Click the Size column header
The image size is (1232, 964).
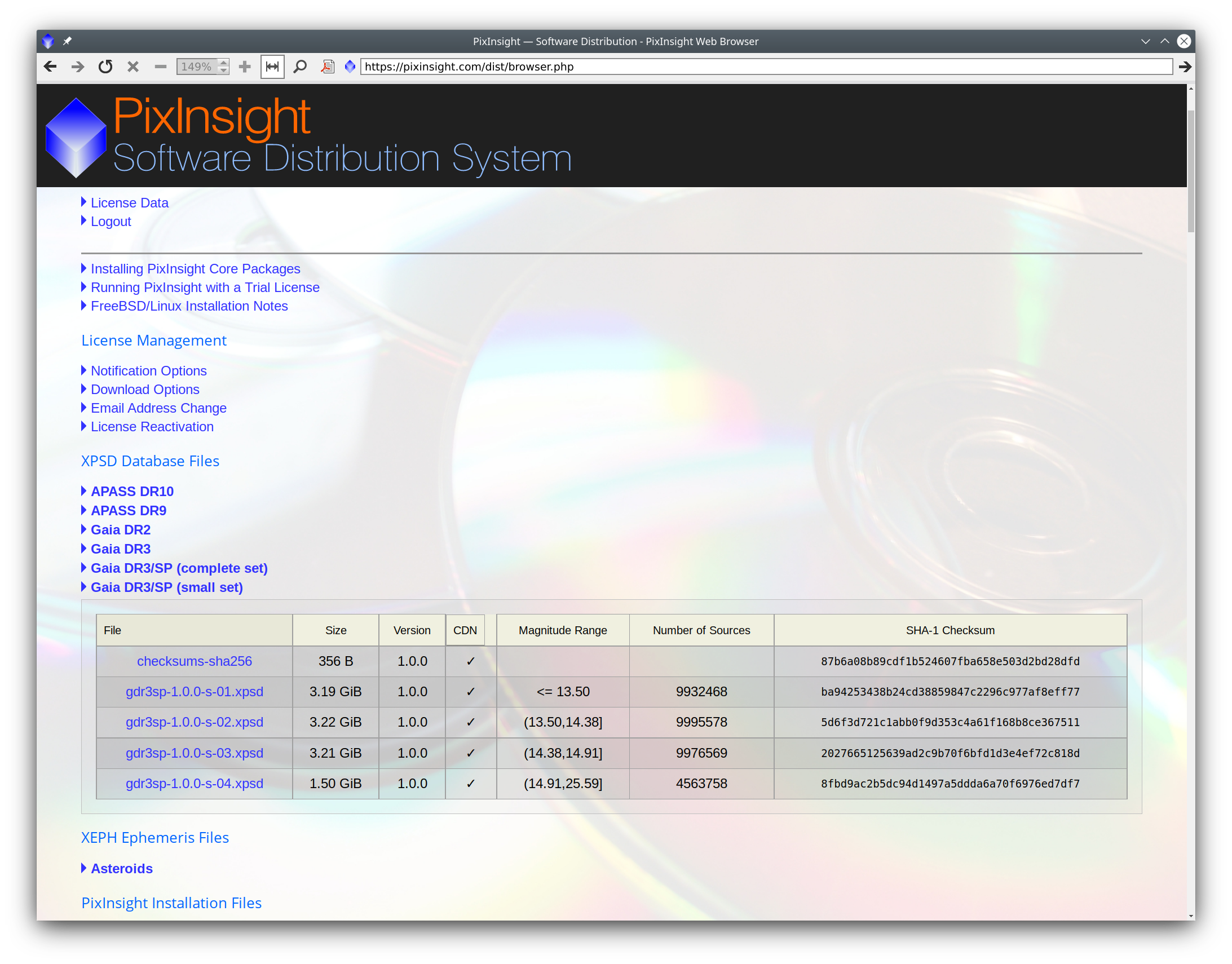336,630
